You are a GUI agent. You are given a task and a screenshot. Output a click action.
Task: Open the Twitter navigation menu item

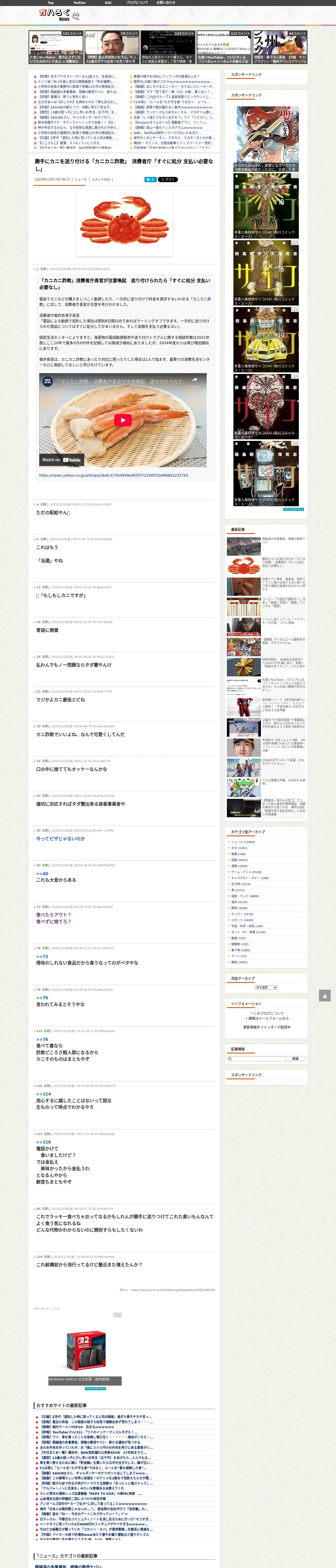point(79,2)
